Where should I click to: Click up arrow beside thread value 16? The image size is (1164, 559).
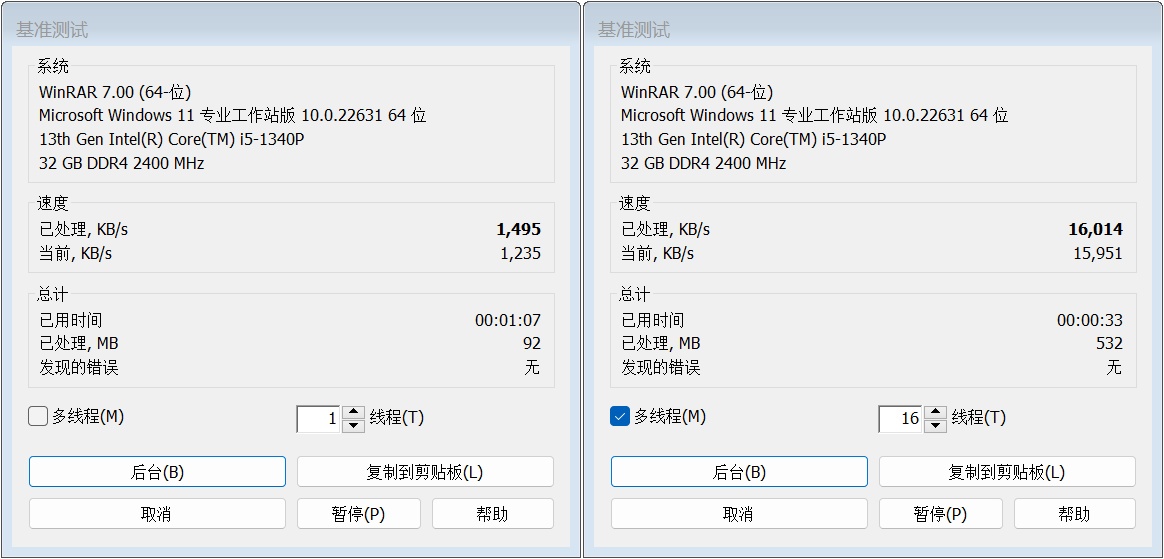coord(935,412)
